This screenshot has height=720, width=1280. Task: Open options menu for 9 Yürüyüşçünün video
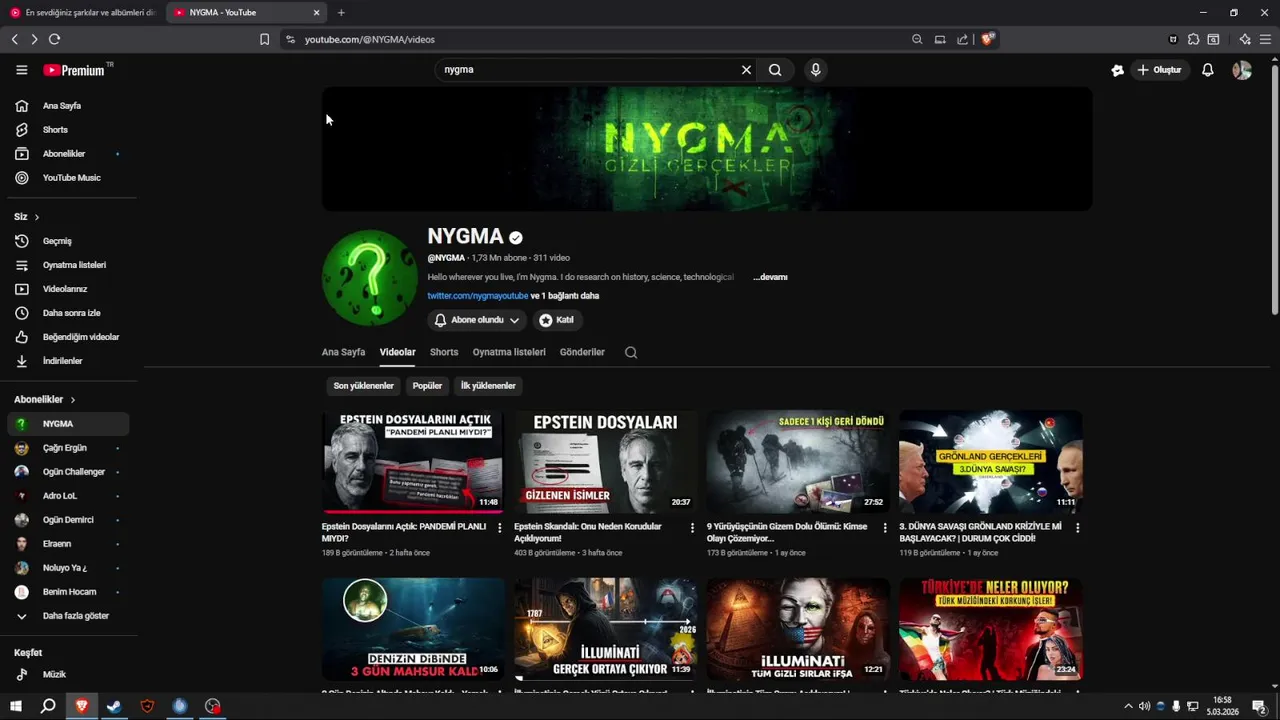tap(885, 528)
